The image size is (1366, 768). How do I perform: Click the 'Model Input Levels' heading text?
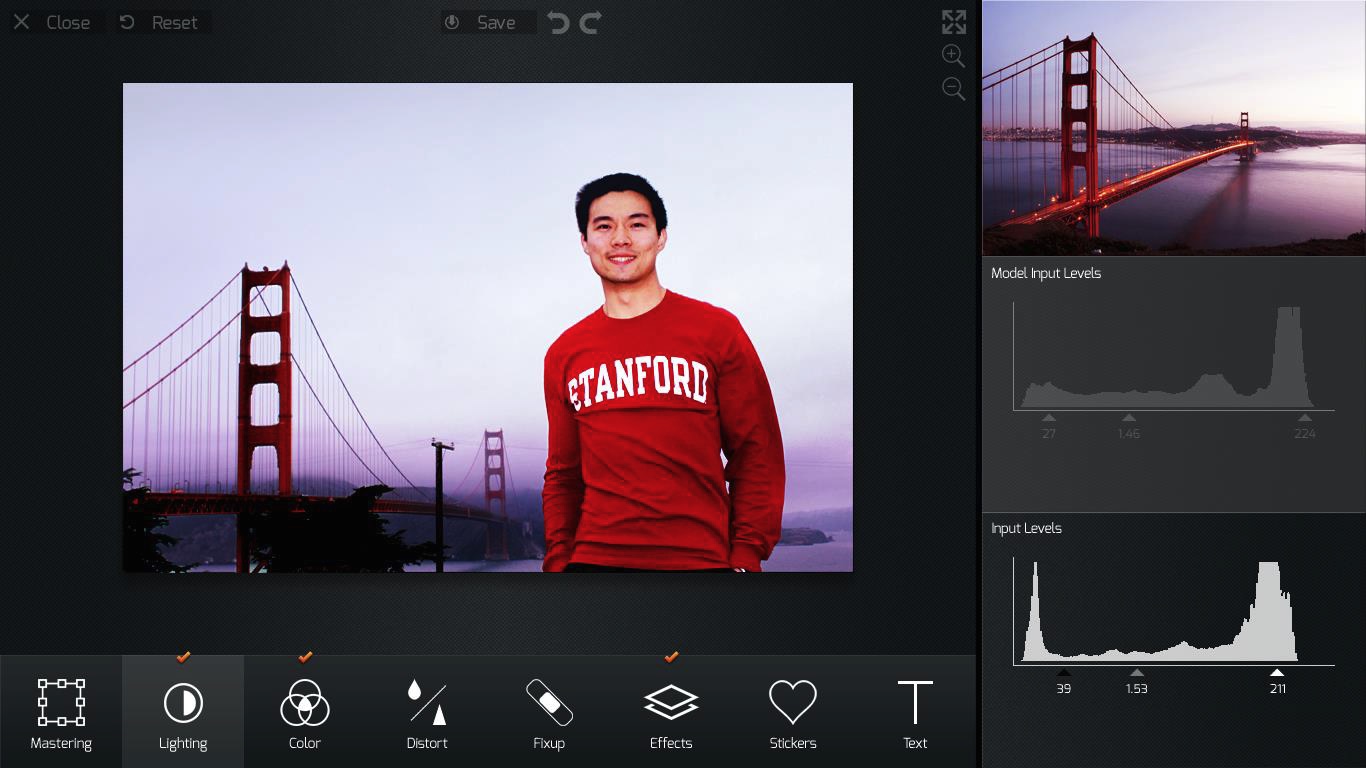pos(1046,273)
